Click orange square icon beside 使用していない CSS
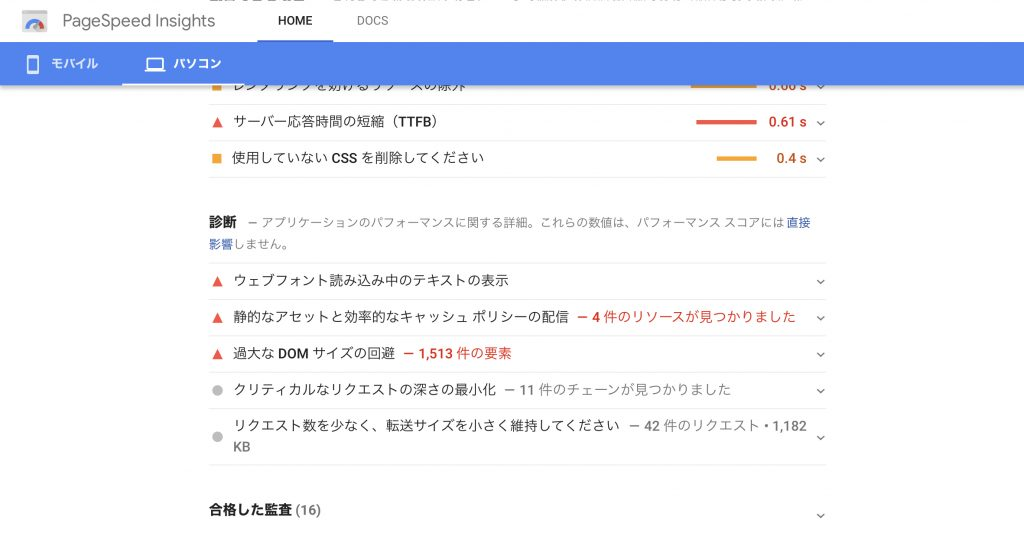This screenshot has width=1024, height=533. click(x=217, y=158)
